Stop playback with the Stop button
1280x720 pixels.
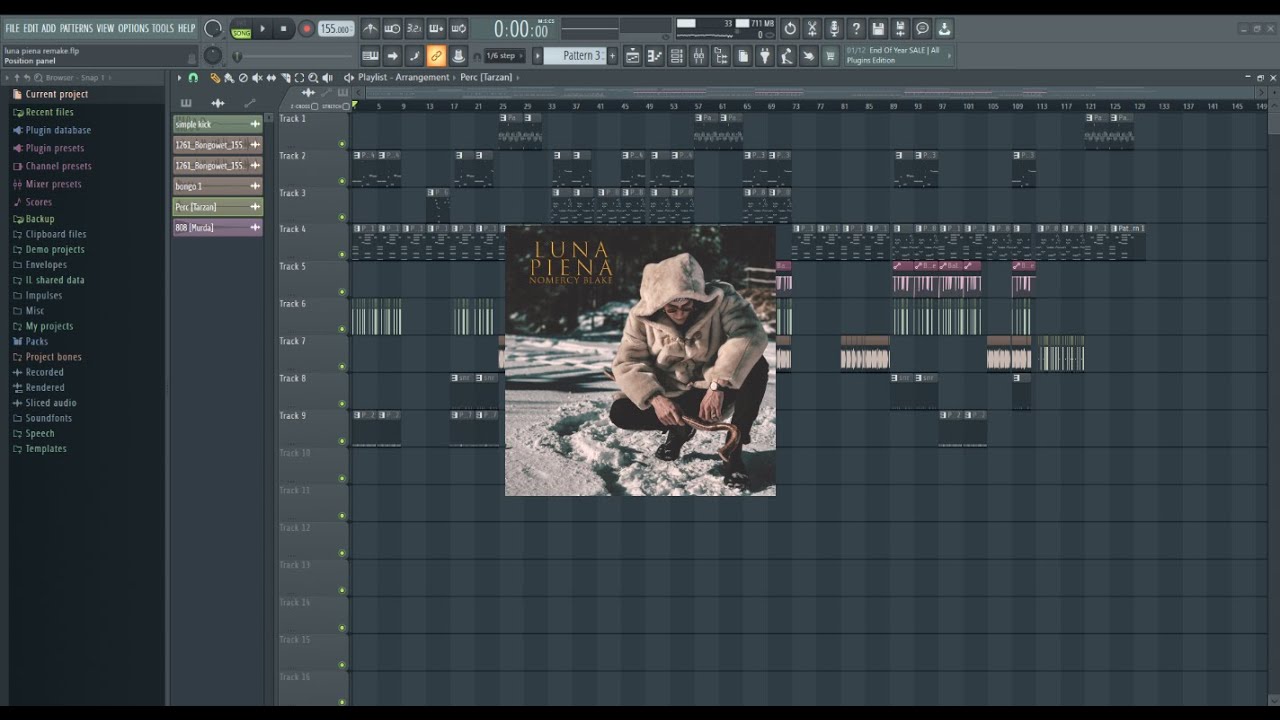pos(284,29)
